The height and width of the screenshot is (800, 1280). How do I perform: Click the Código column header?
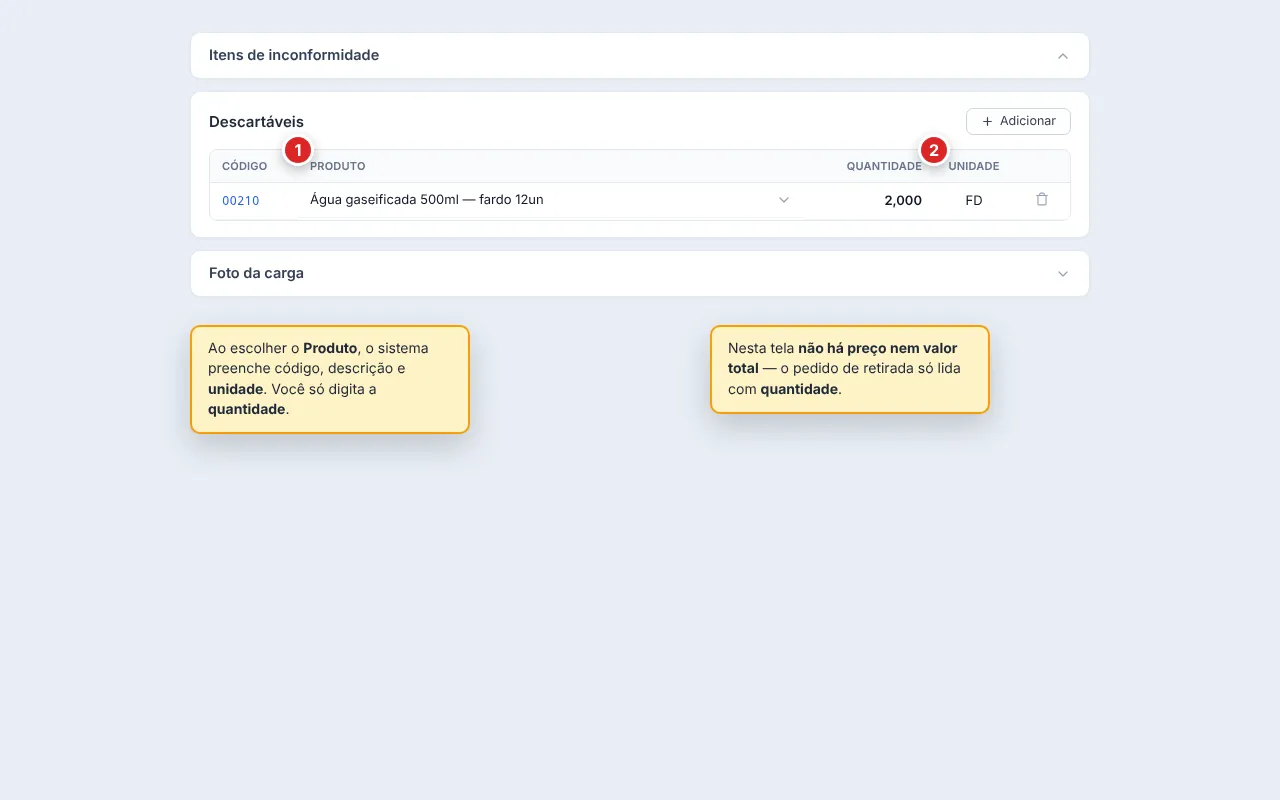(244, 166)
